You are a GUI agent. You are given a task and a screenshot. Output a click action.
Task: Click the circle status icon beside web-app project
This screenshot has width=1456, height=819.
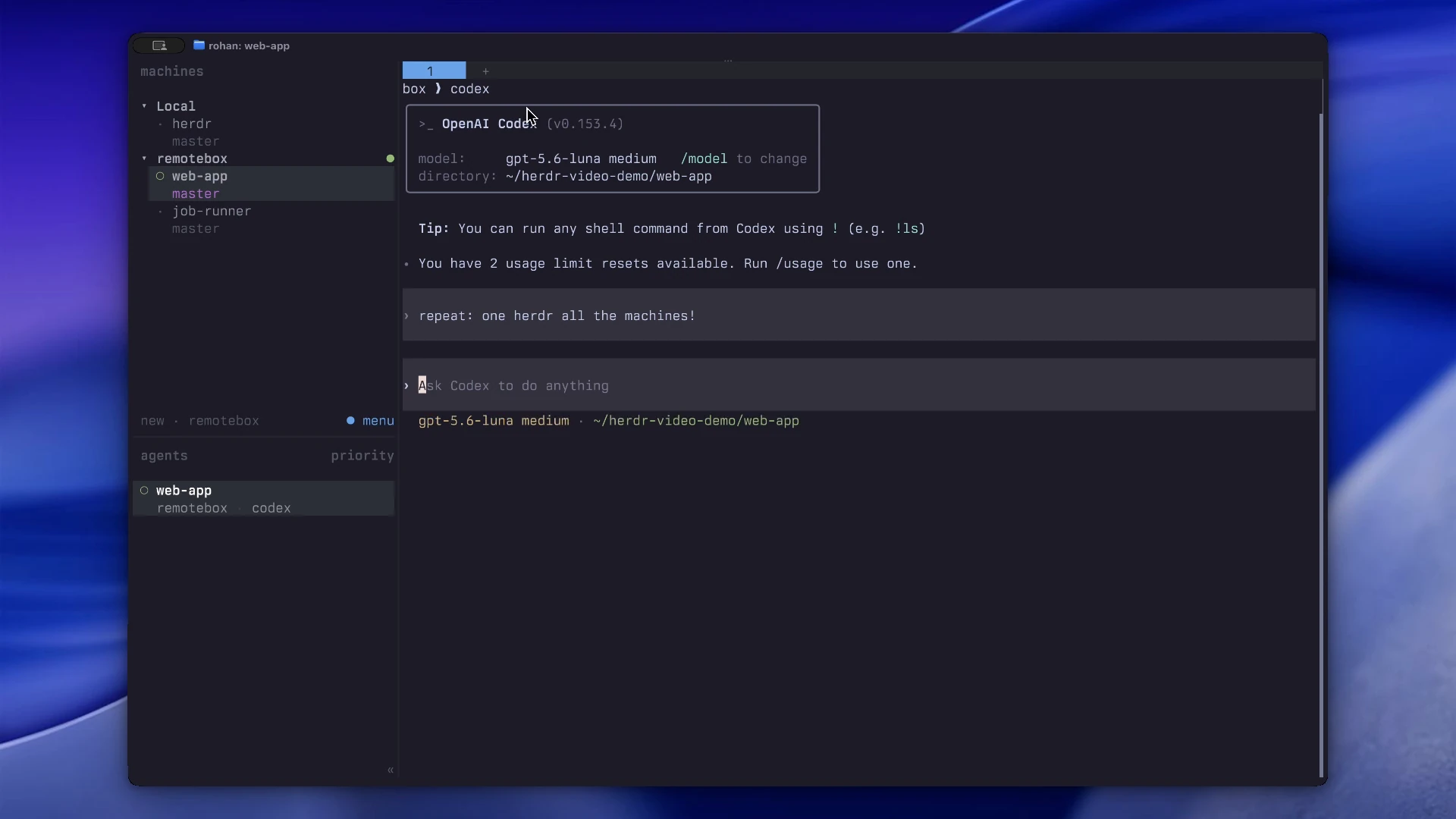coord(160,176)
